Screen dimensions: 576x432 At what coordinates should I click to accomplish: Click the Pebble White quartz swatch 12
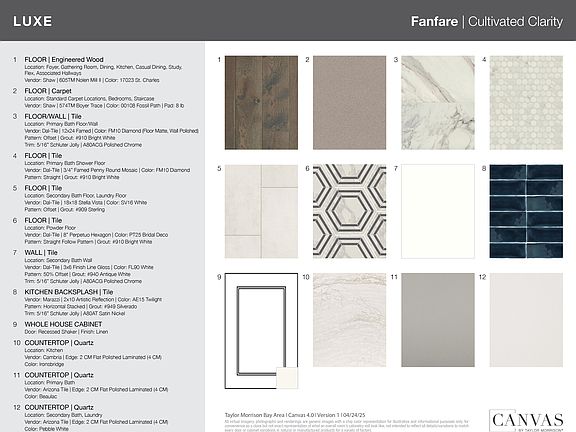point(526,320)
